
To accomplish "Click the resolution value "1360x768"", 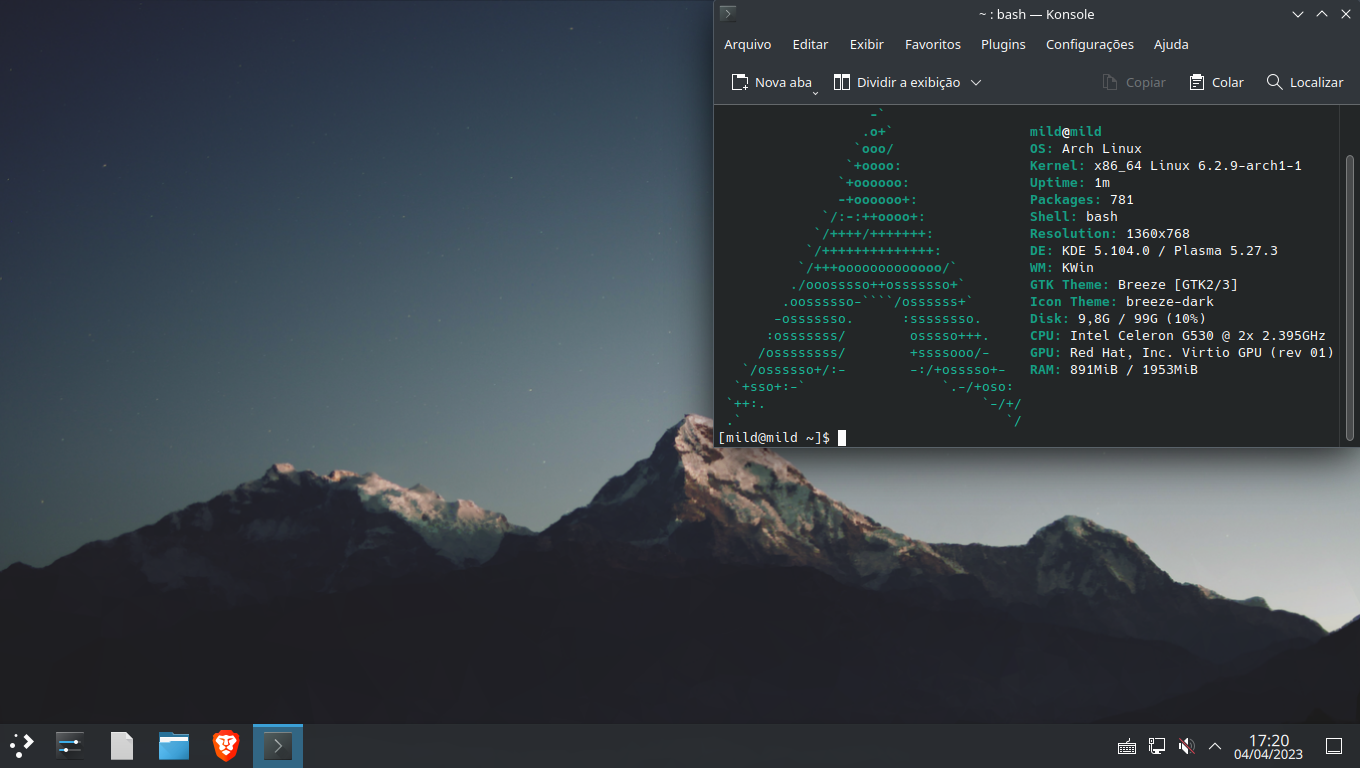I will tap(1158, 233).
